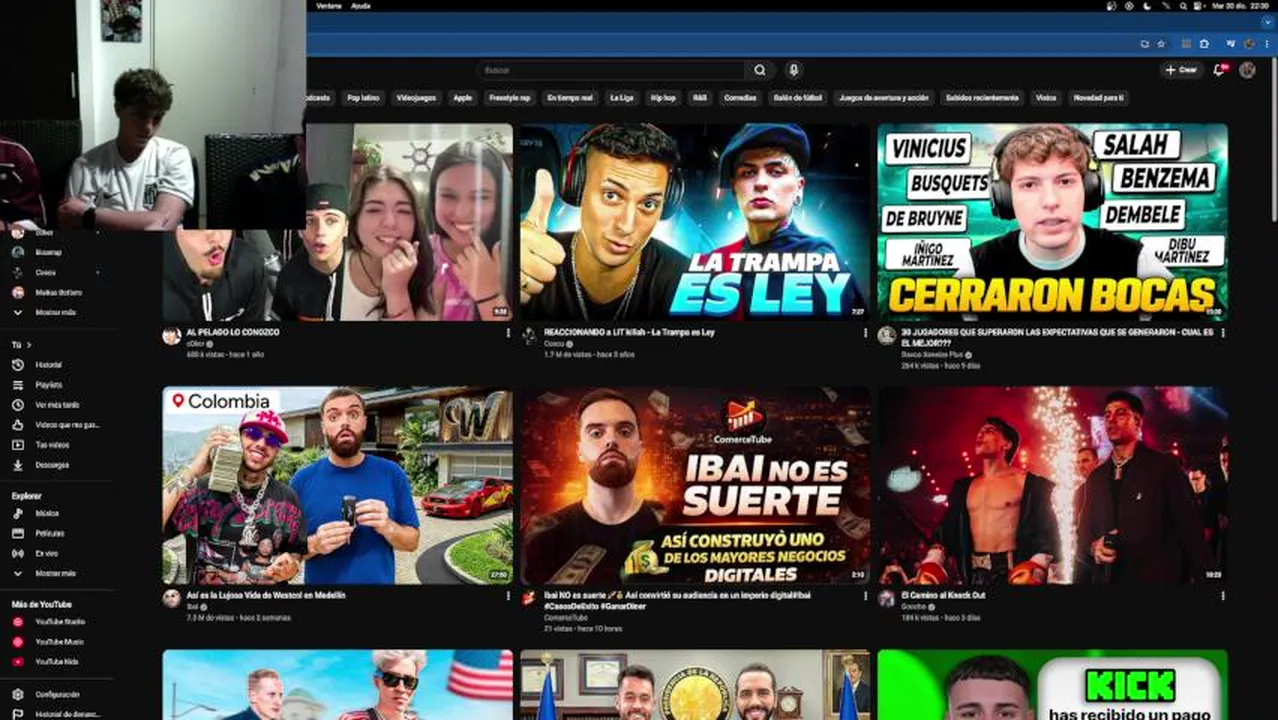
Task: Select the Vistos filter chip
Action: pos(1046,98)
